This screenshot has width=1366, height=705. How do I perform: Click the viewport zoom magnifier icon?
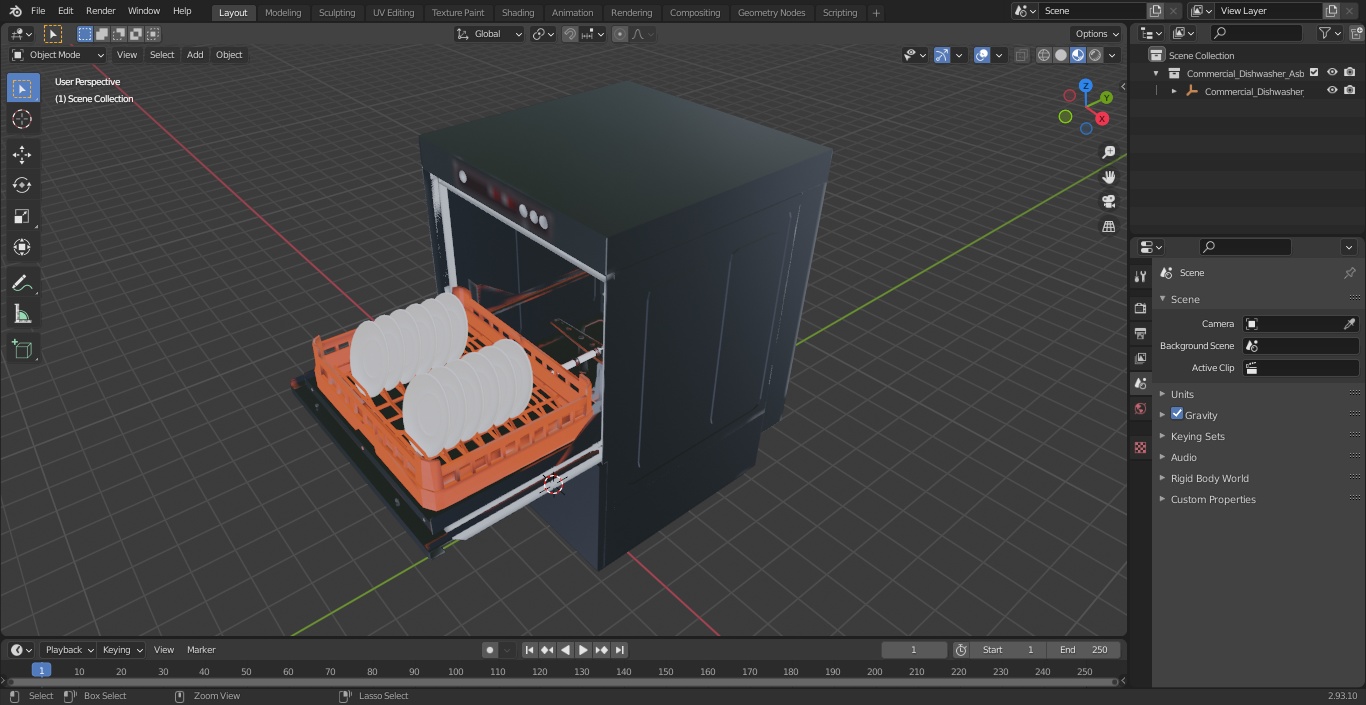click(x=1108, y=152)
